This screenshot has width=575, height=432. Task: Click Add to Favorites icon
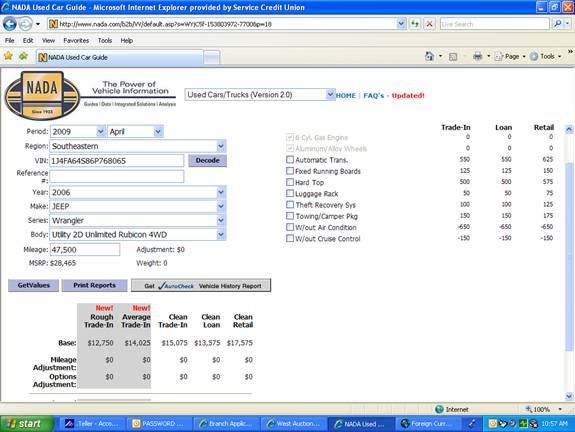coord(23,56)
